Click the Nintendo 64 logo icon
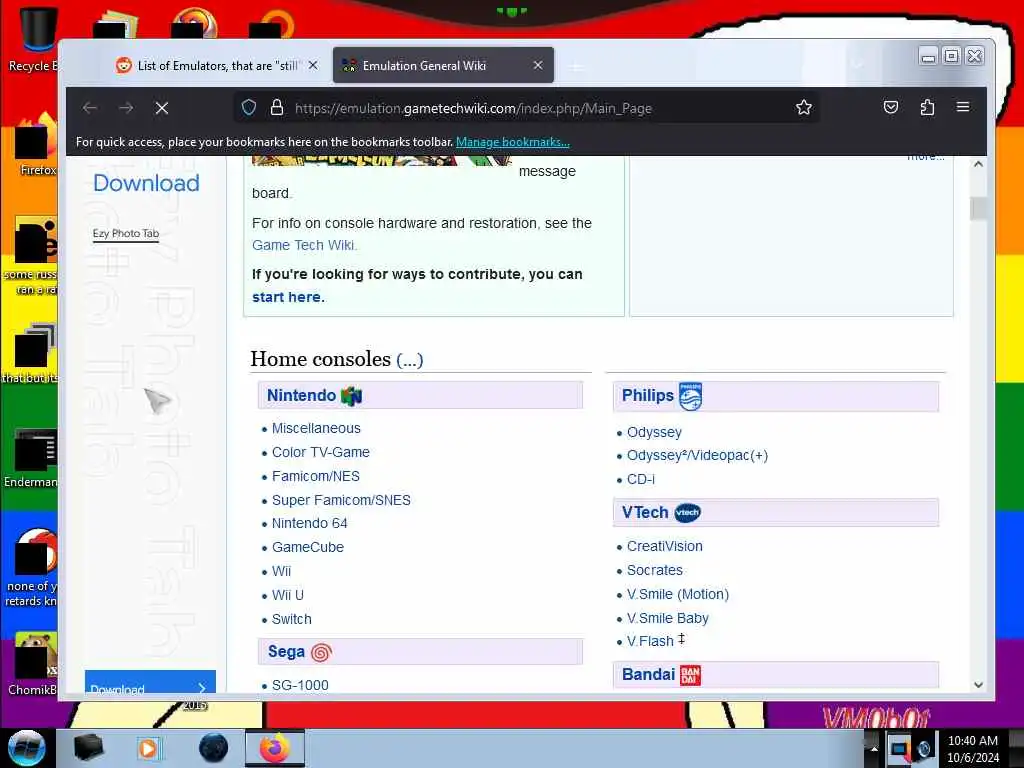This screenshot has height=768, width=1024. click(x=351, y=396)
